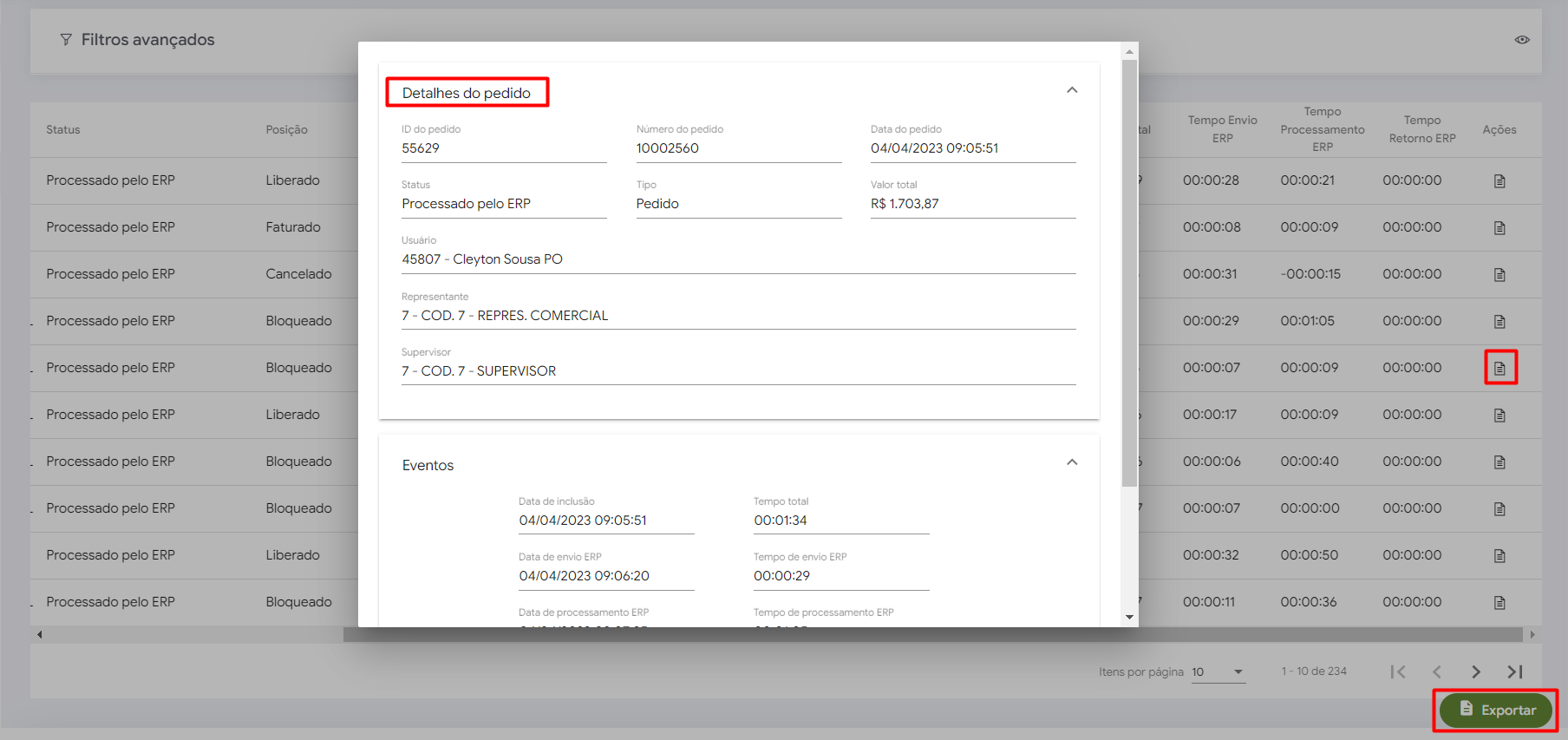Expand Filtros avançados panel

point(137,40)
